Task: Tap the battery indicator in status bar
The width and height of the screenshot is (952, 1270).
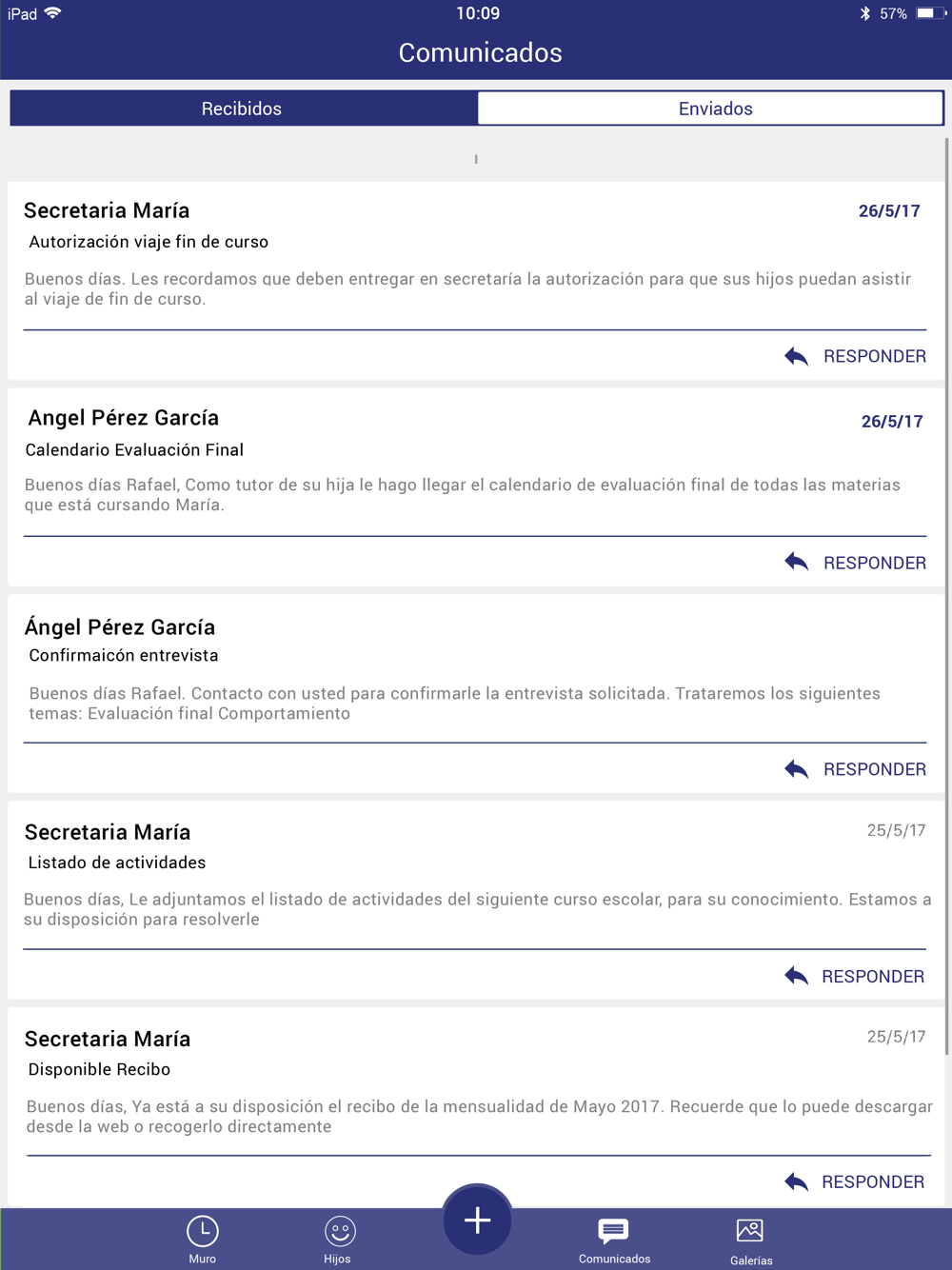Action: pyautogui.click(x=930, y=13)
